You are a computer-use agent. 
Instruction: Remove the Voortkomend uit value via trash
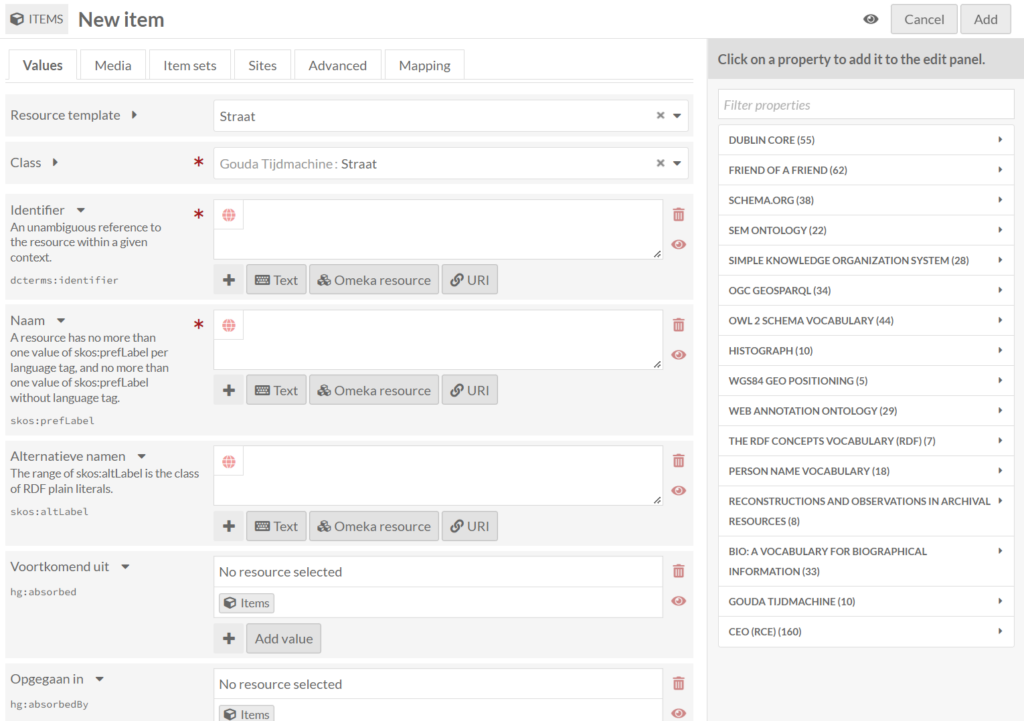(x=679, y=571)
